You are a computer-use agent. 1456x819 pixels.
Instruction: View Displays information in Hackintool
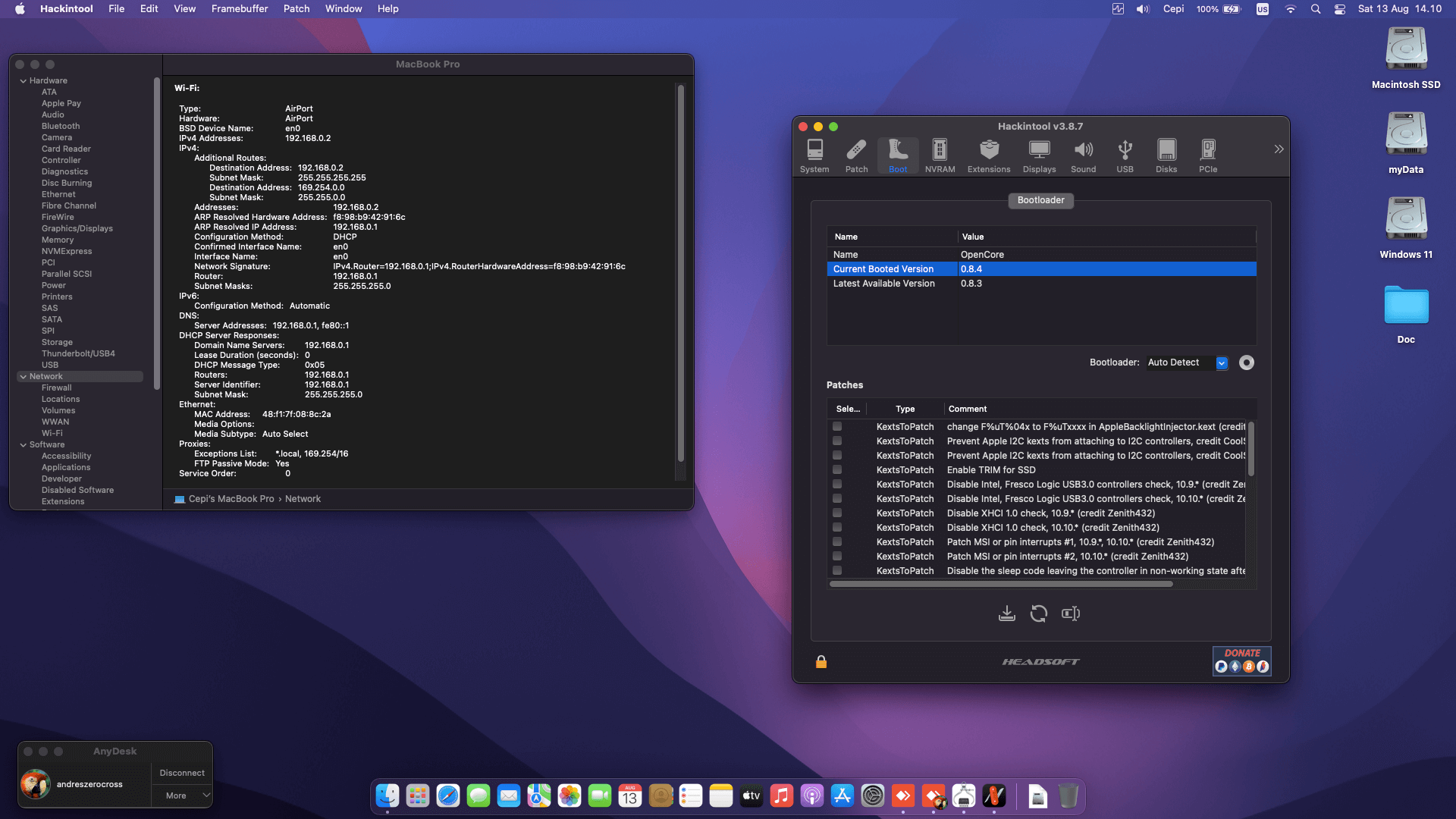pos(1039,155)
